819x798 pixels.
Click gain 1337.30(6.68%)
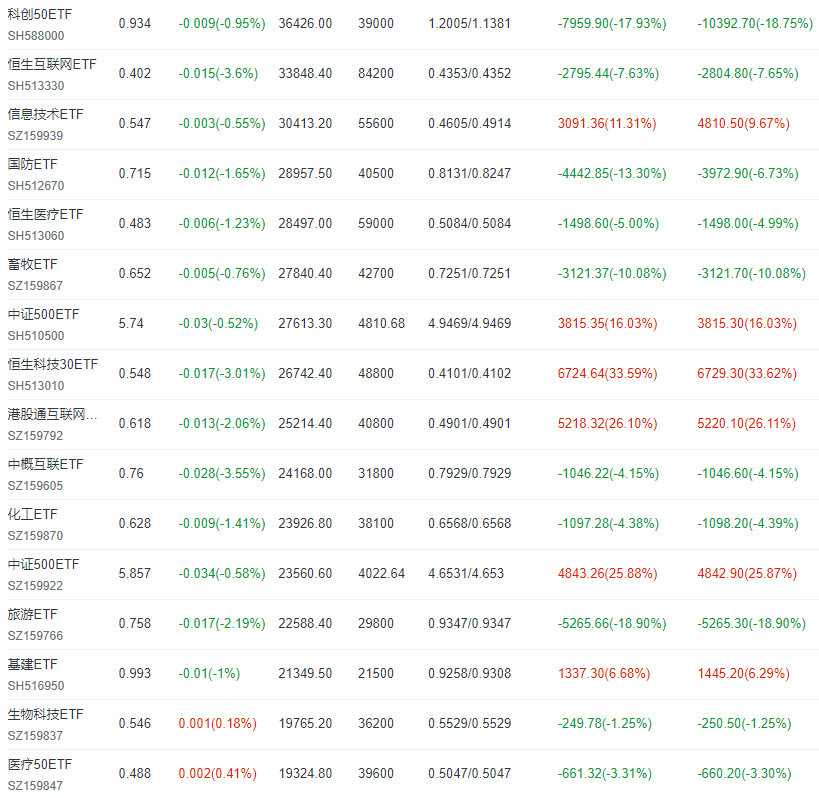coord(604,674)
